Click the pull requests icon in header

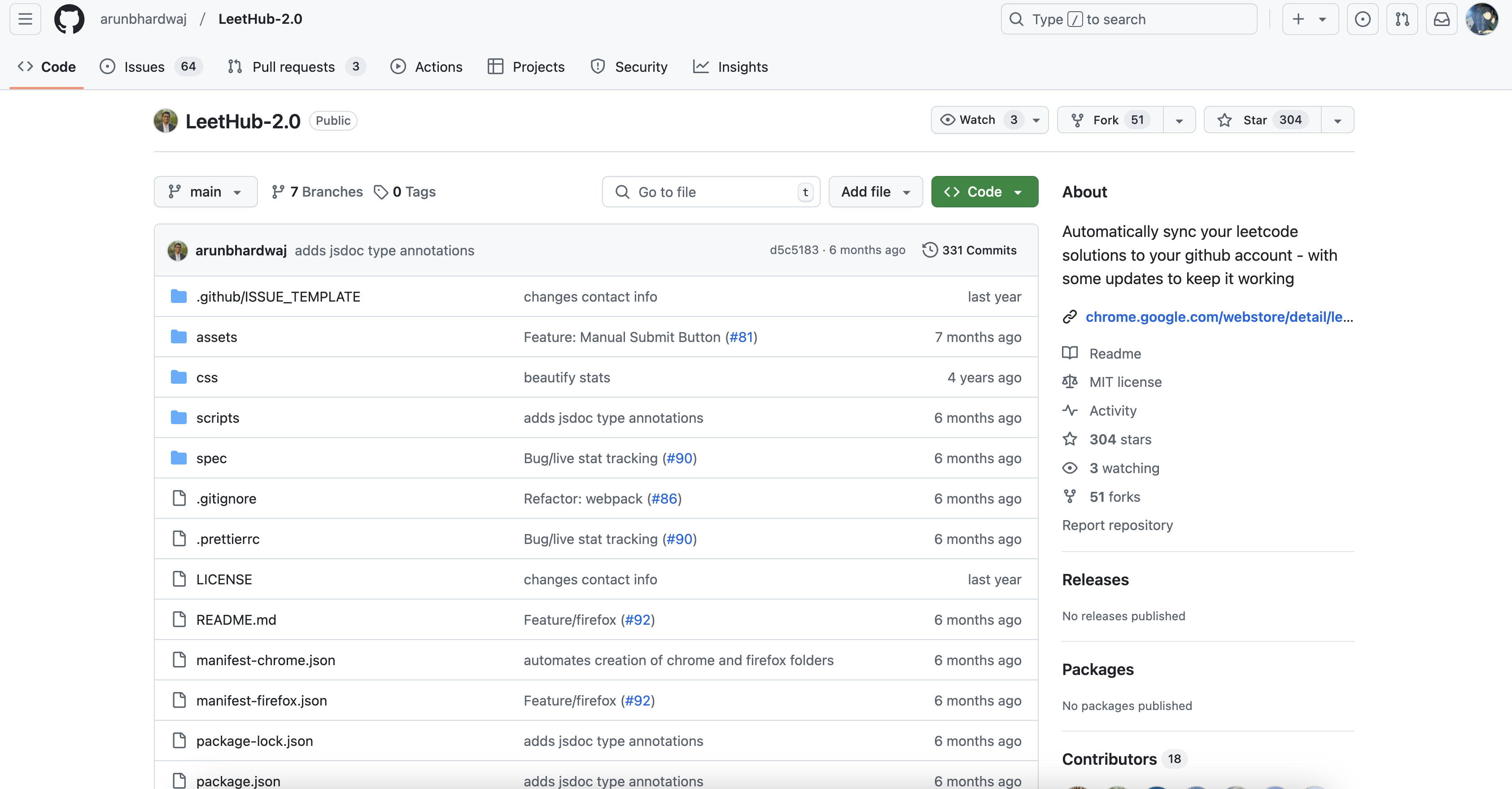click(1402, 19)
